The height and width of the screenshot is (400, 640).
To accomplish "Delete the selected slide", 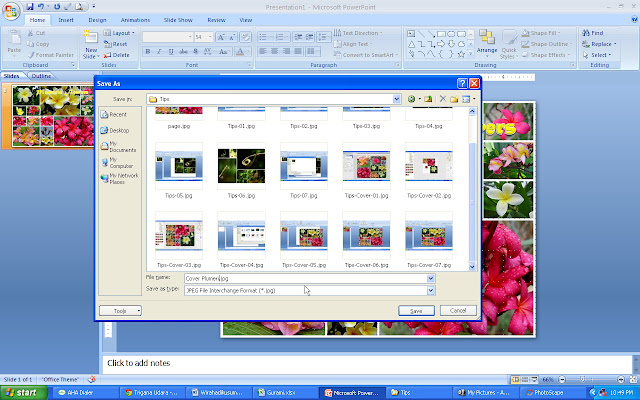I will pyautogui.click(x=116, y=55).
